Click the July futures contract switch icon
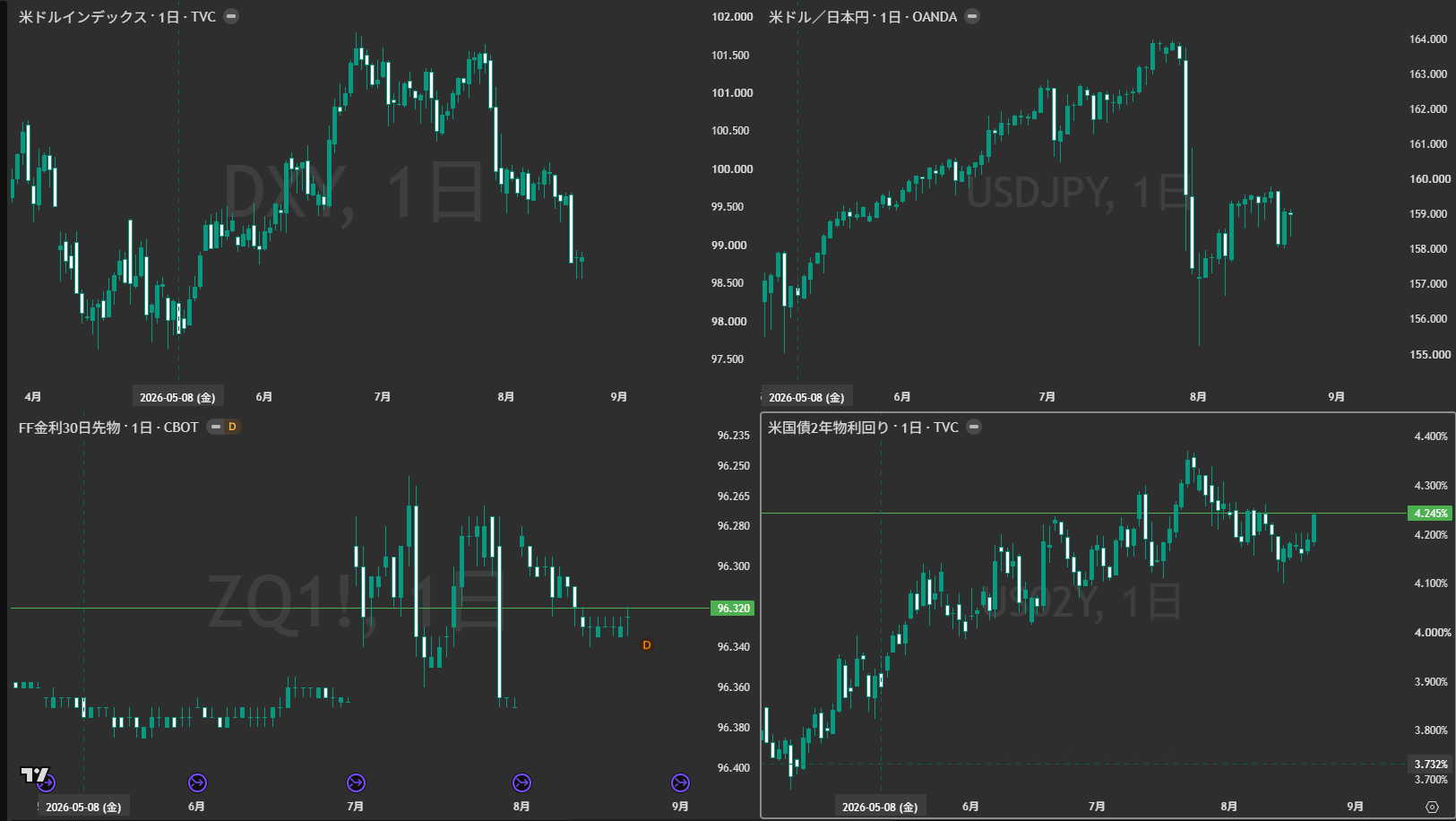This screenshot has width=1456, height=821. pyautogui.click(x=356, y=783)
